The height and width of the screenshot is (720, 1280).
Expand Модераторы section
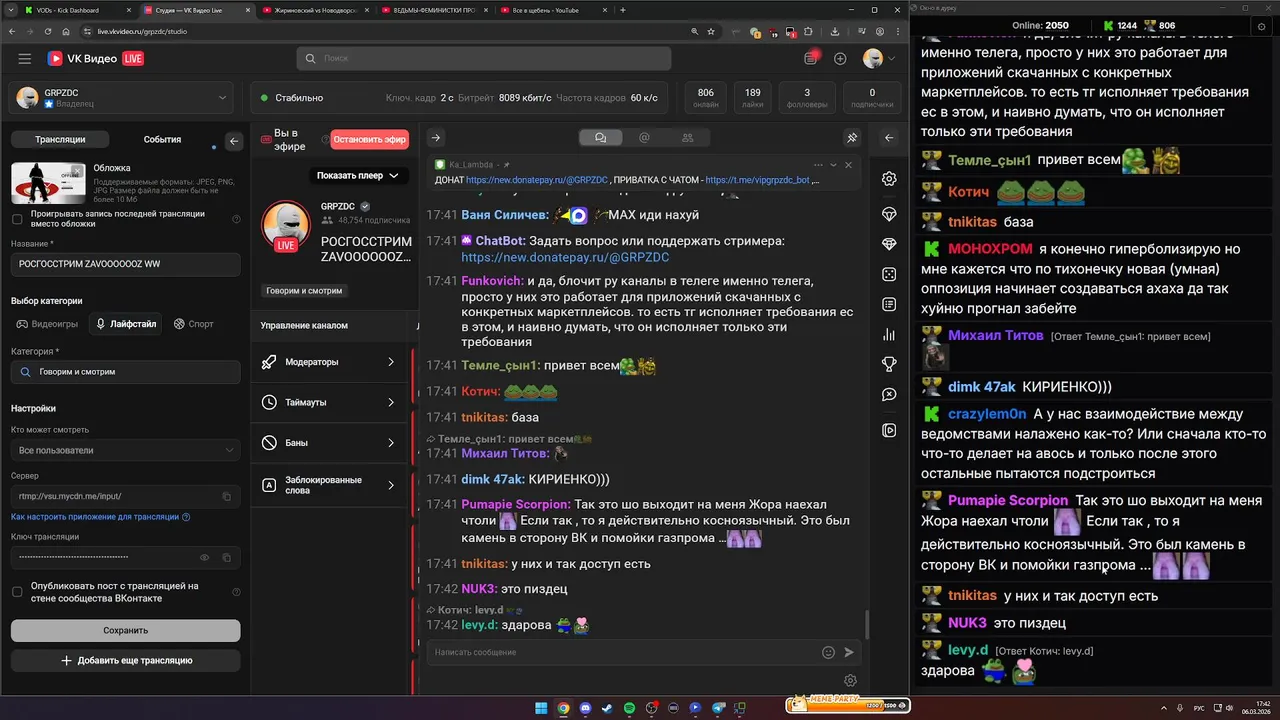tap(330, 362)
